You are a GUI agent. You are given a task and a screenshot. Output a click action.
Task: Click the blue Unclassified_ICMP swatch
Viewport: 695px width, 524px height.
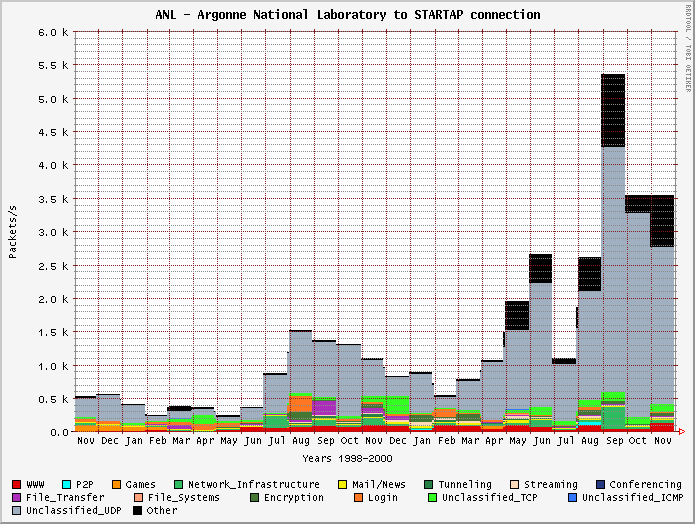[573, 497]
